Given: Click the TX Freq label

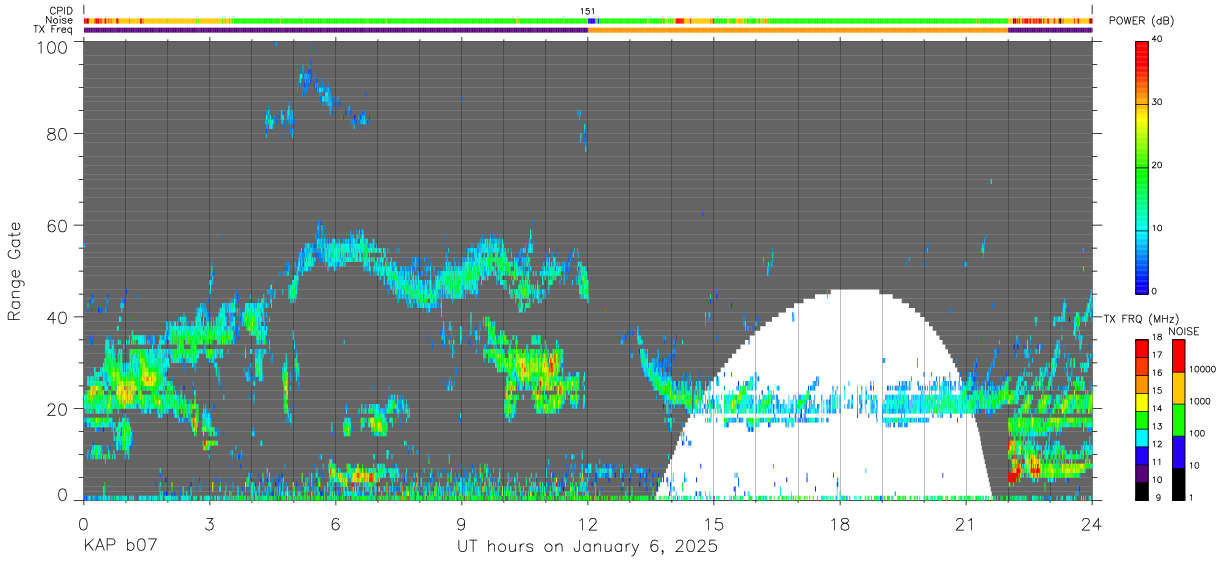Looking at the screenshot, I should tap(54, 29).
